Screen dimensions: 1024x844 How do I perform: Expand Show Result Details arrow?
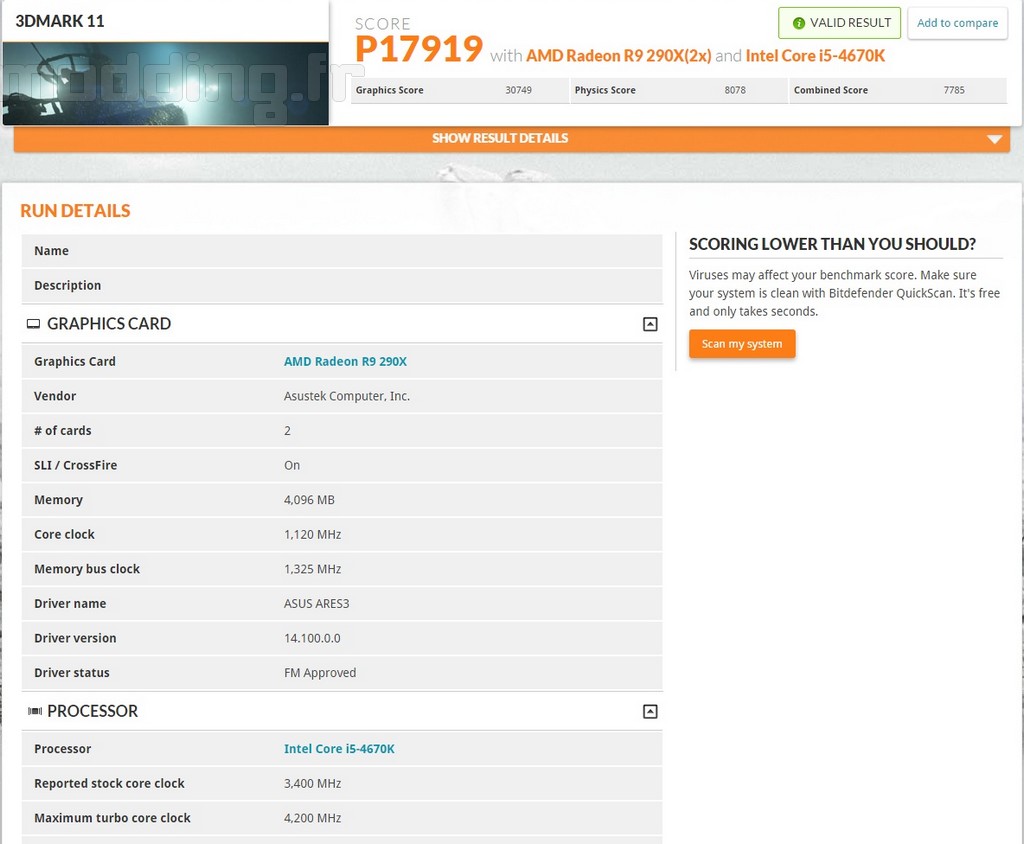pos(995,139)
